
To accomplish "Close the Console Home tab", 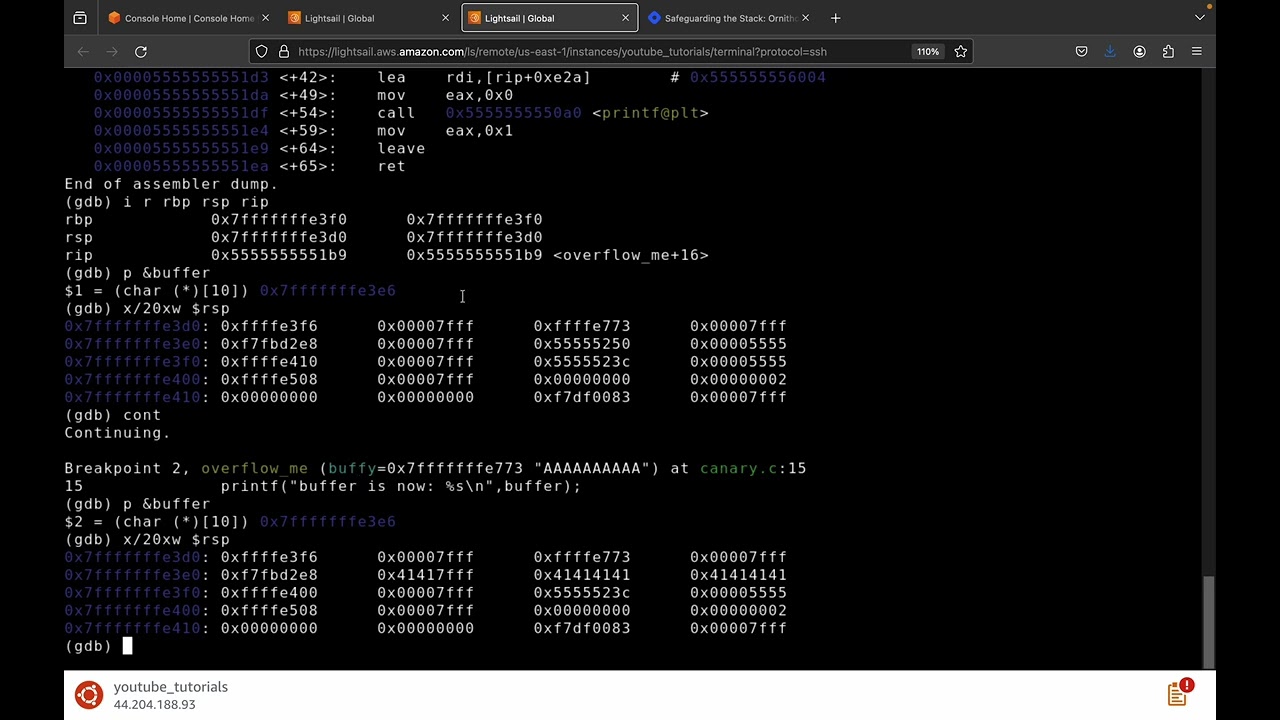I will click(x=264, y=18).
